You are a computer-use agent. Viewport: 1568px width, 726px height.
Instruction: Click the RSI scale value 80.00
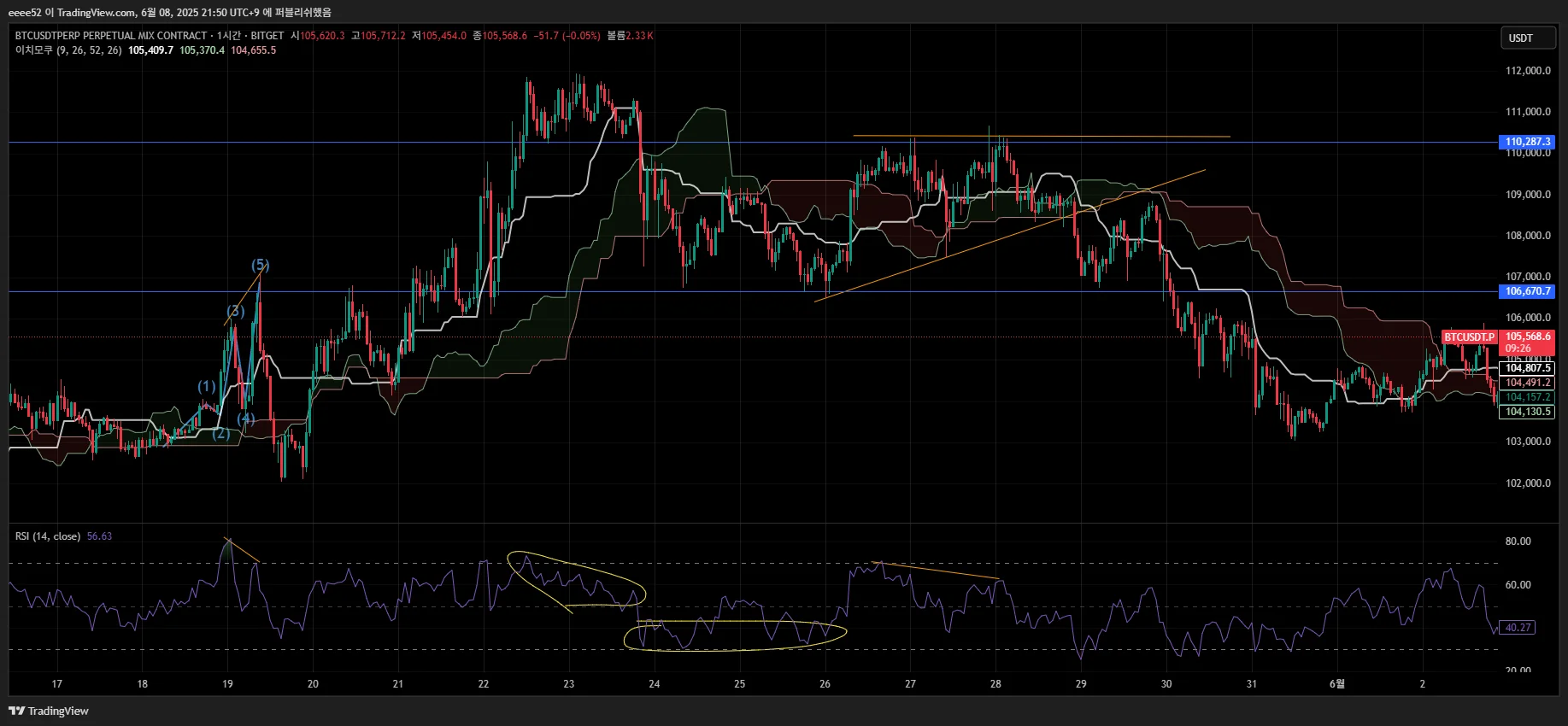(1518, 542)
